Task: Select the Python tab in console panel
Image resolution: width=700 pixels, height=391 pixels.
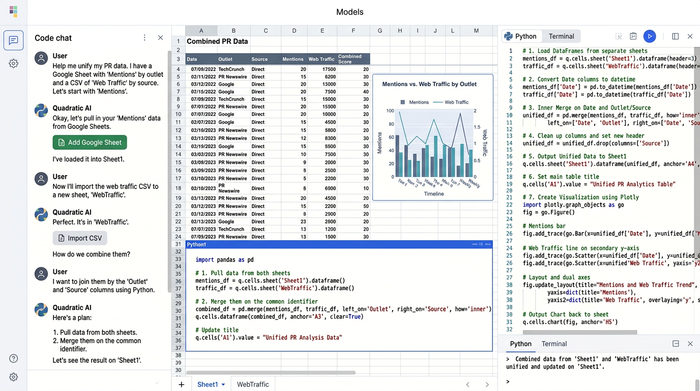Action: (521, 344)
